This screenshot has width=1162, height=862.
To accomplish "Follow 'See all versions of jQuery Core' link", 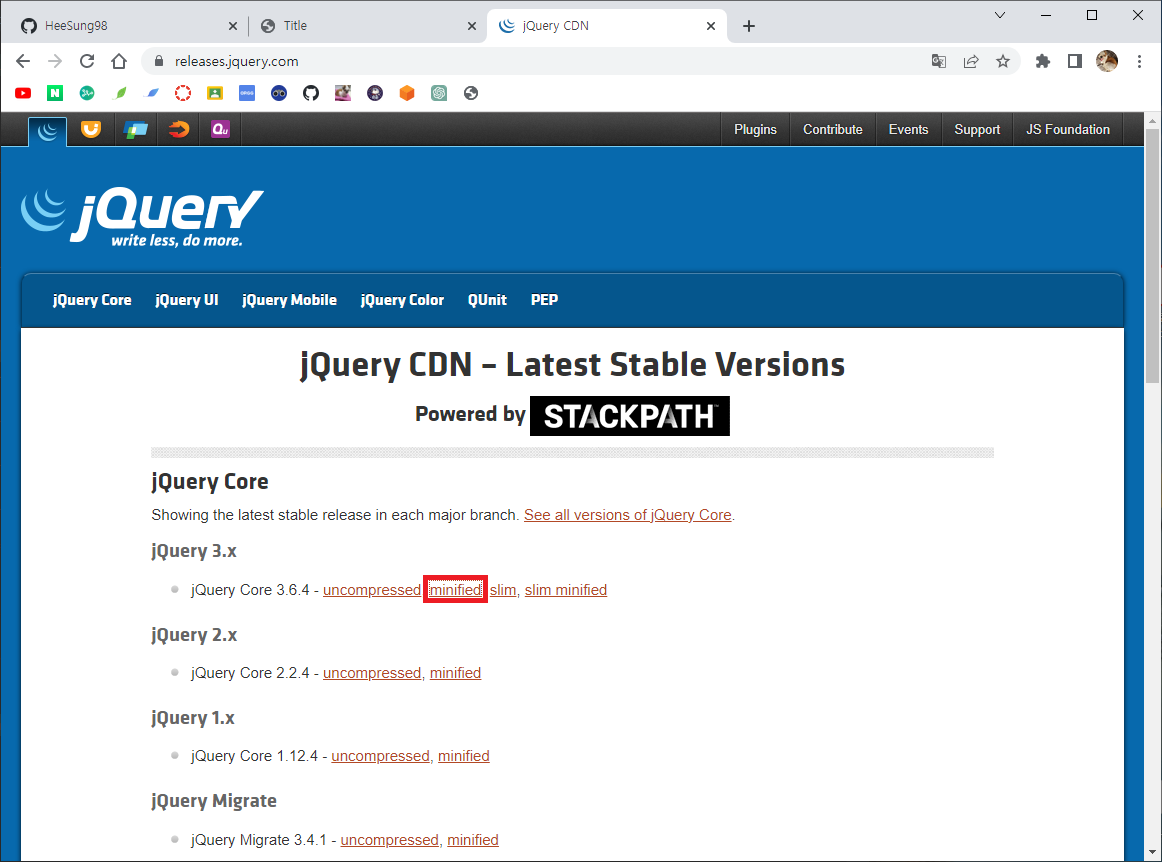I will [628, 515].
